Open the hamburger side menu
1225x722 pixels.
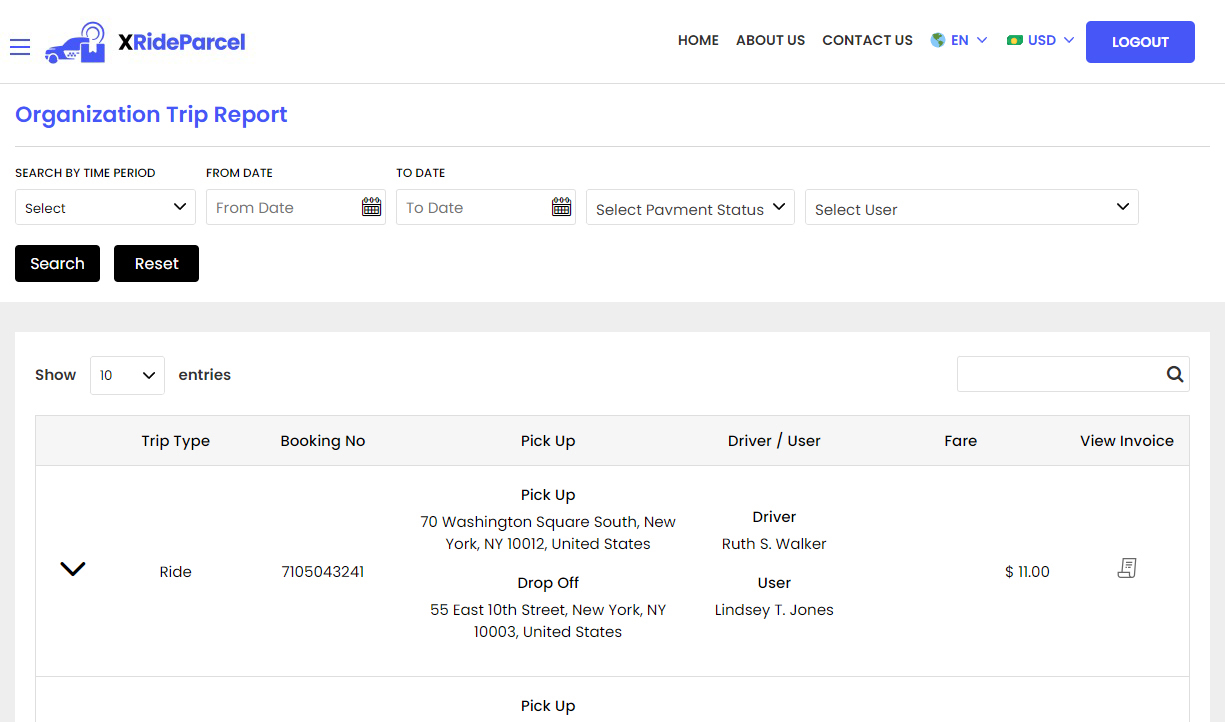pyautogui.click(x=20, y=47)
